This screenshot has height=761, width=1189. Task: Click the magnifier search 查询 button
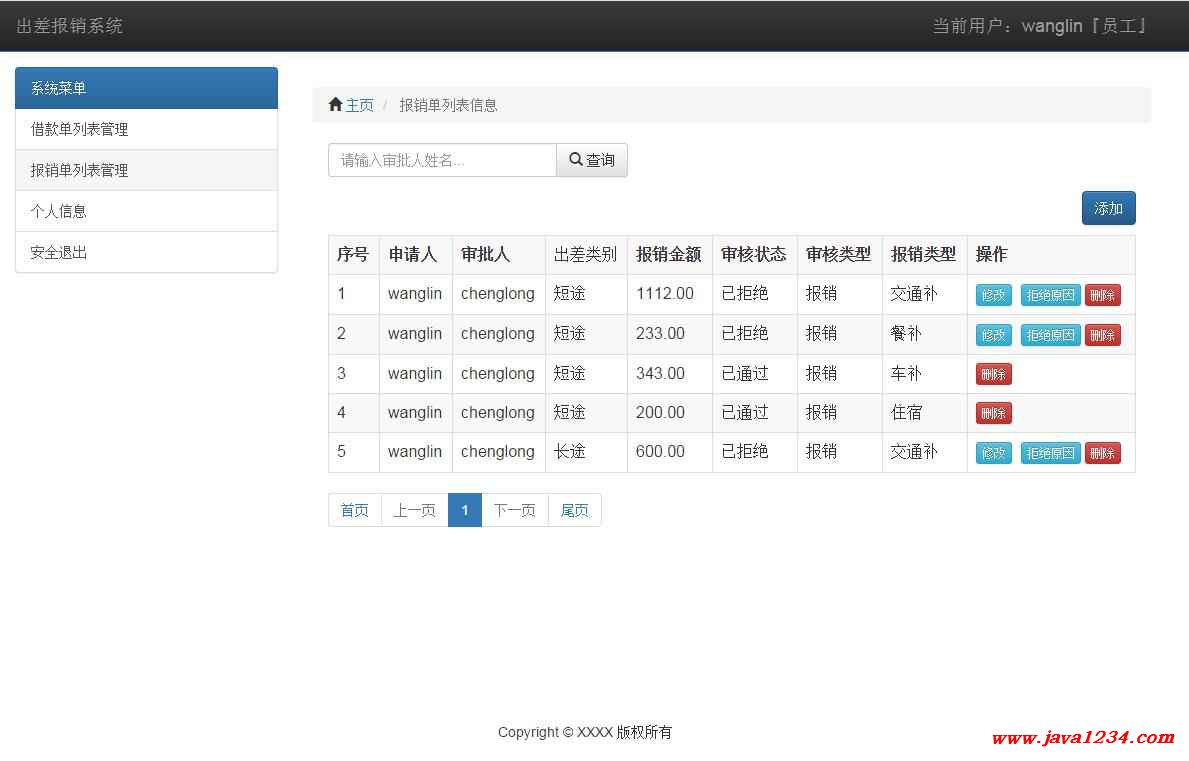592,160
